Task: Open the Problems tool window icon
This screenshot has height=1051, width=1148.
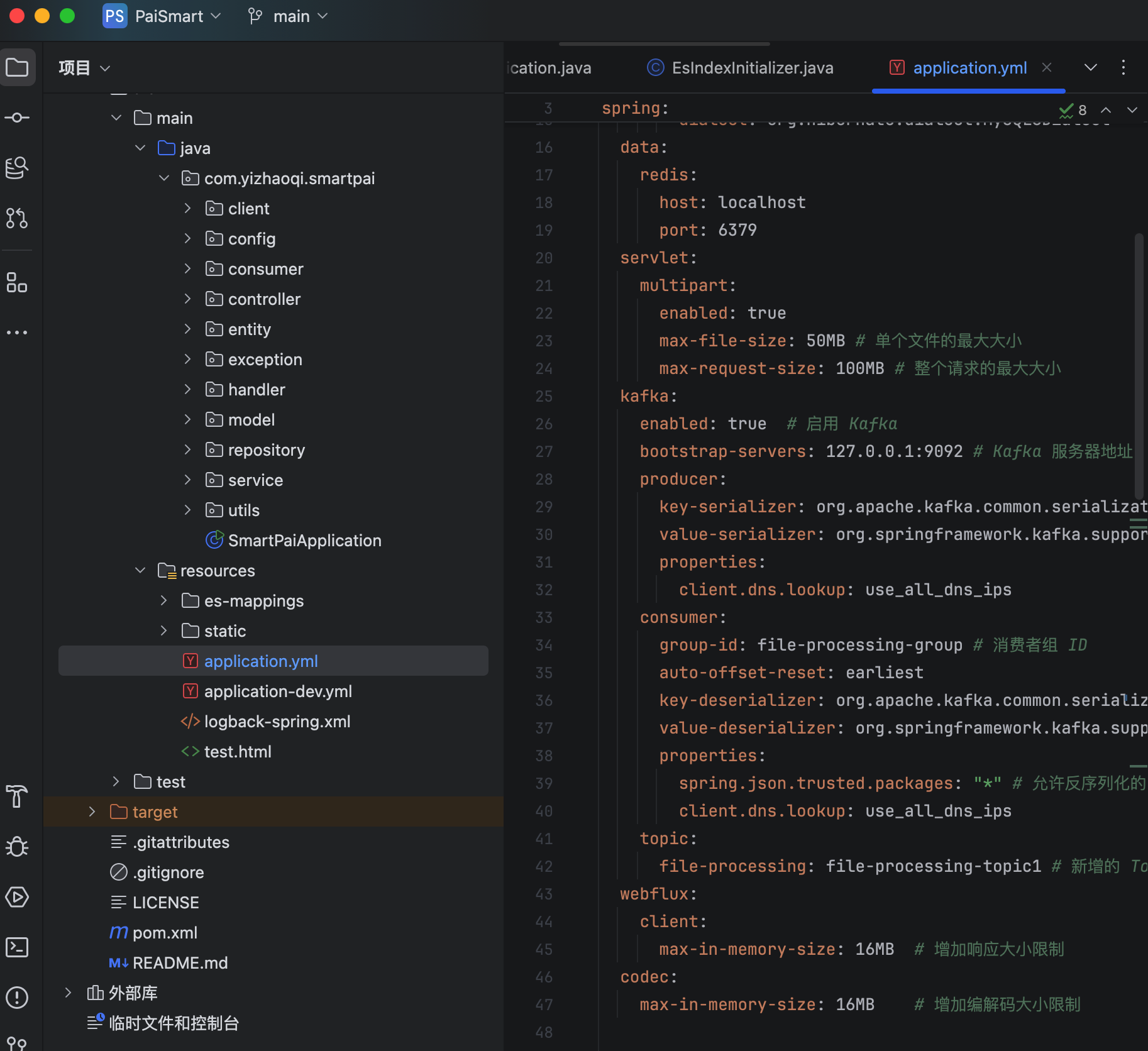Action: [x=17, y=997]
